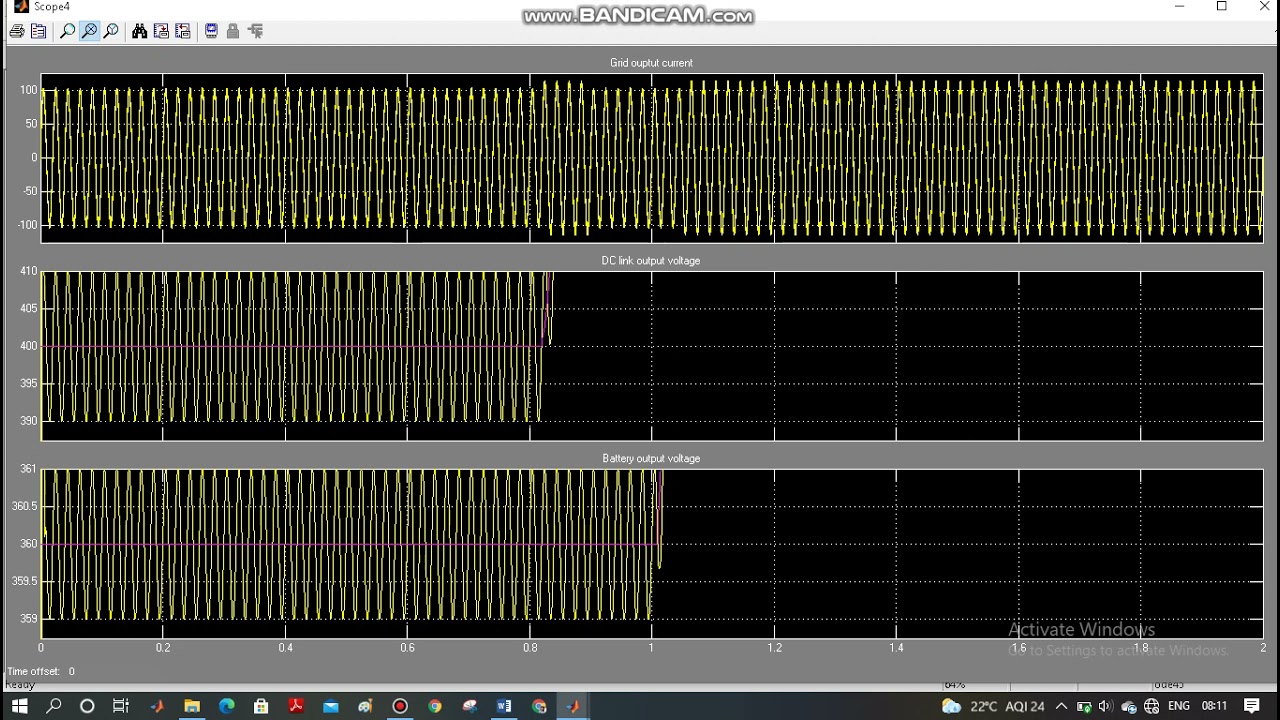Viewport: 1280px width, 720px height.
Task: Open Task View on the taskbar
Action: click(121, 706)
